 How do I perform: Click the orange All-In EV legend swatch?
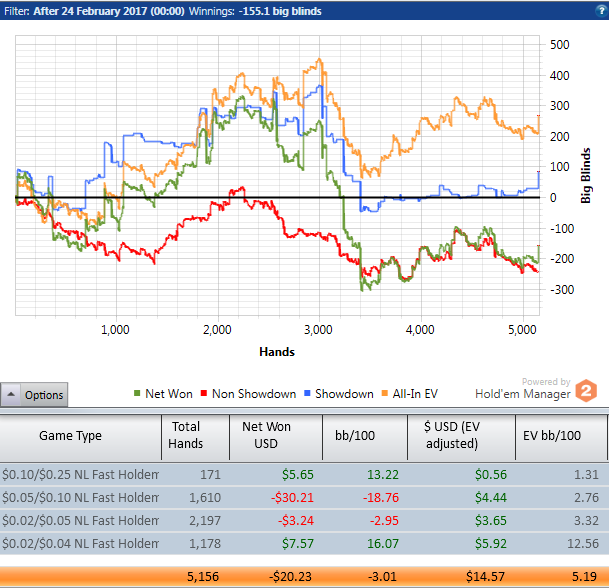[x=385, y=393]
